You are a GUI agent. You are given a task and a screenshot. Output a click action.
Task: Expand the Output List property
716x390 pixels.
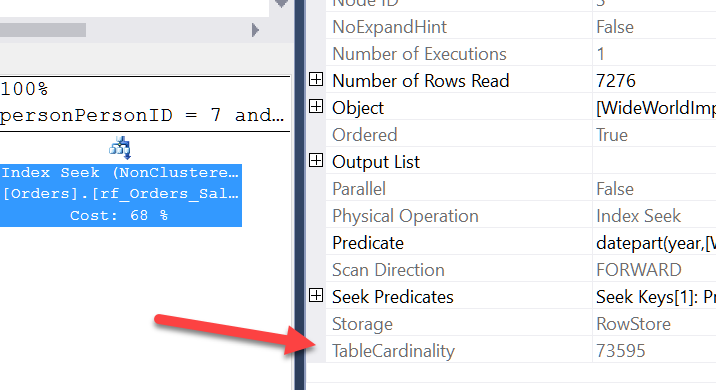[316, 160]
